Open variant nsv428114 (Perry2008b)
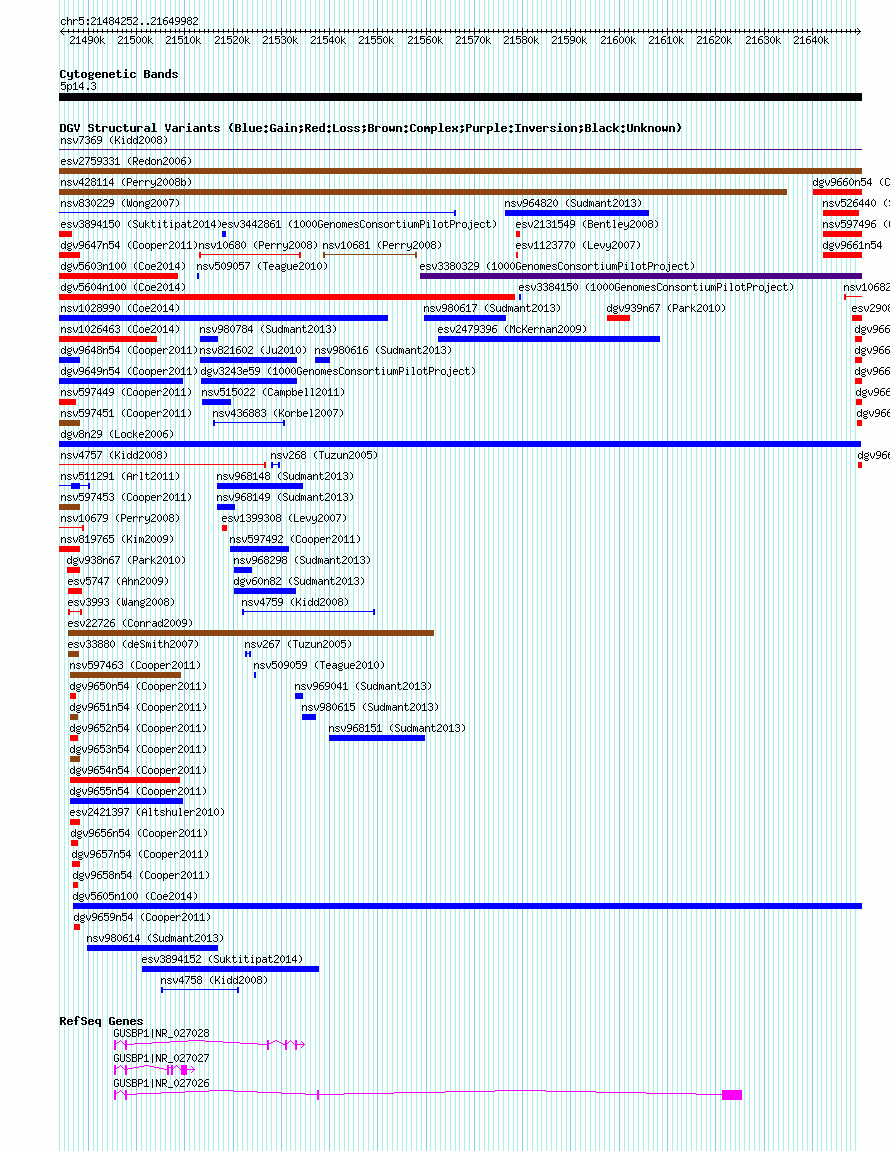Viewport: 890px width, 1151px height. point(126,182)
